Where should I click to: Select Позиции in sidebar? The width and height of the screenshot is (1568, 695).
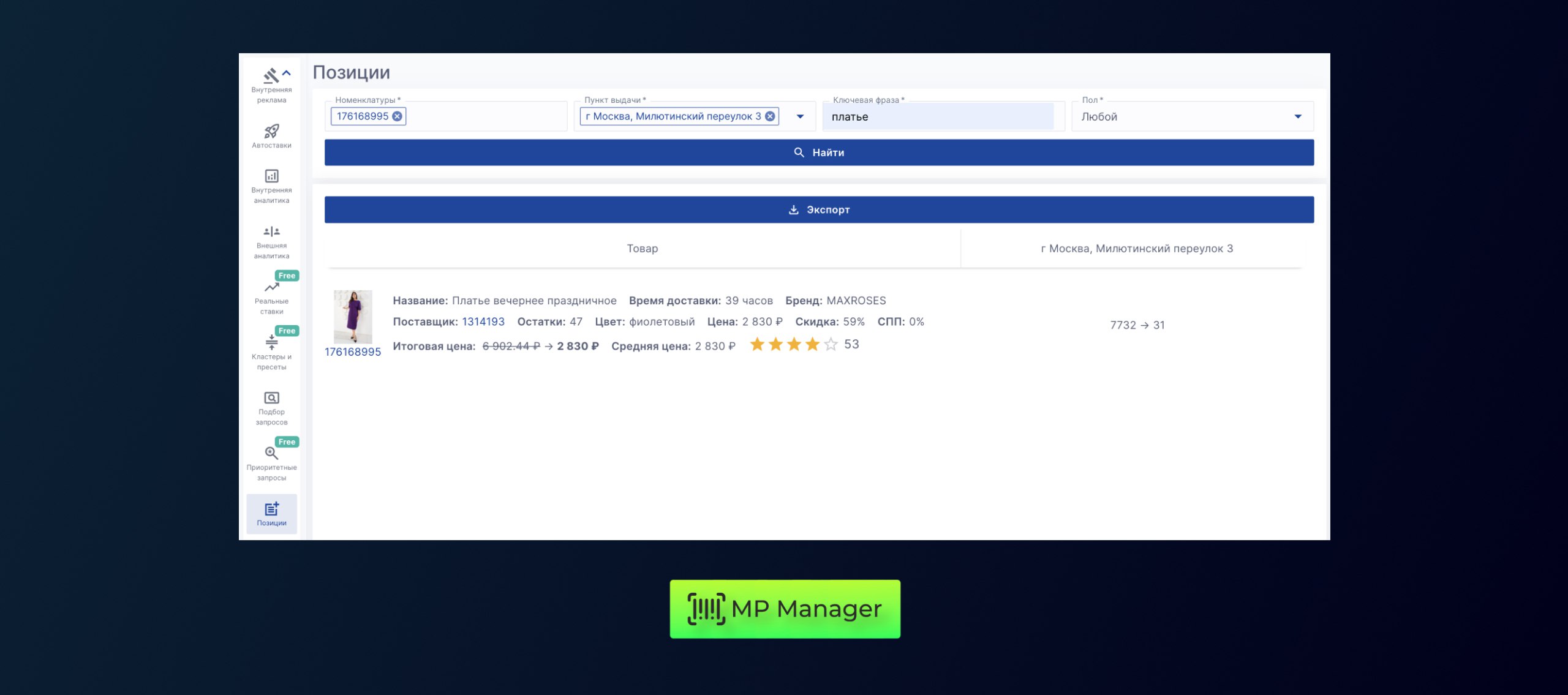click(x=271, y=513)
